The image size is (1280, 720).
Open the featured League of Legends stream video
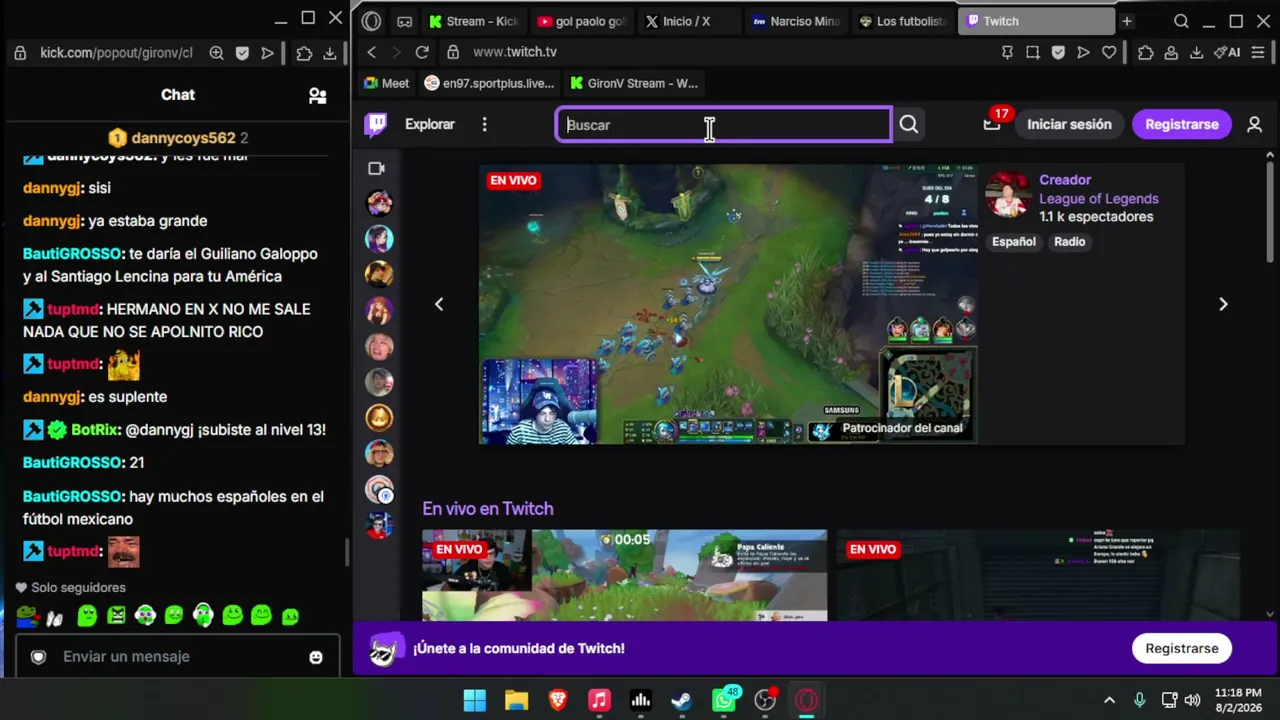tap(728, 304)
